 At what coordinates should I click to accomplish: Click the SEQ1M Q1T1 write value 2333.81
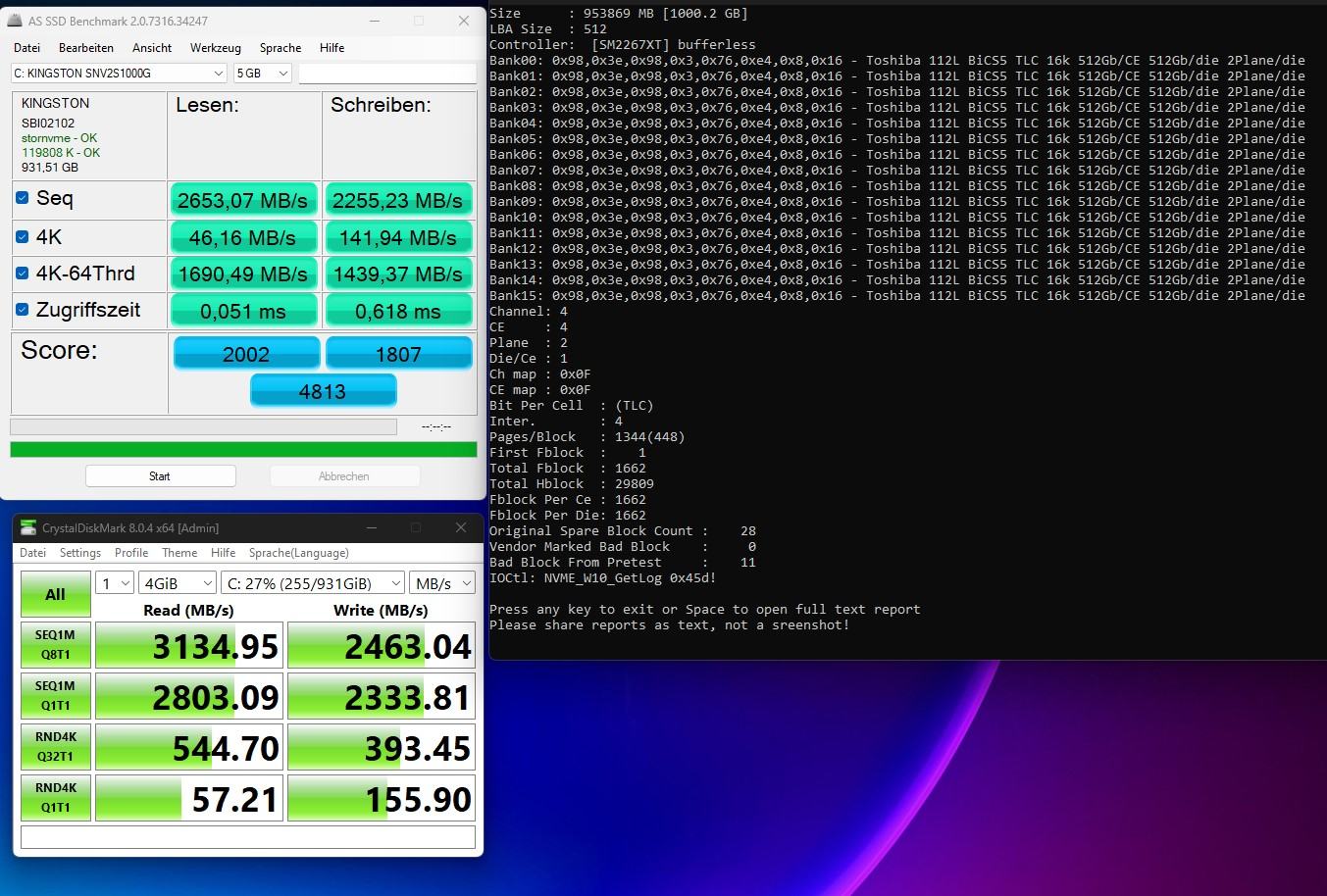point(382,697)
